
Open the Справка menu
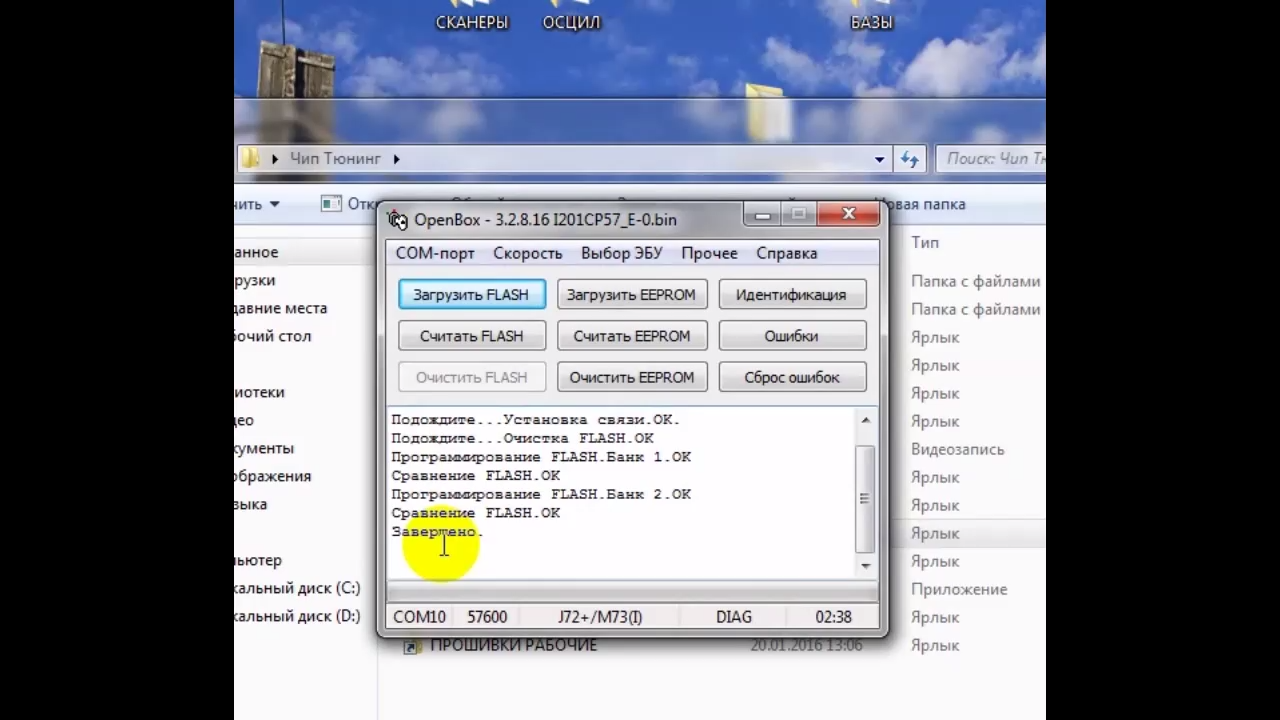786,253
